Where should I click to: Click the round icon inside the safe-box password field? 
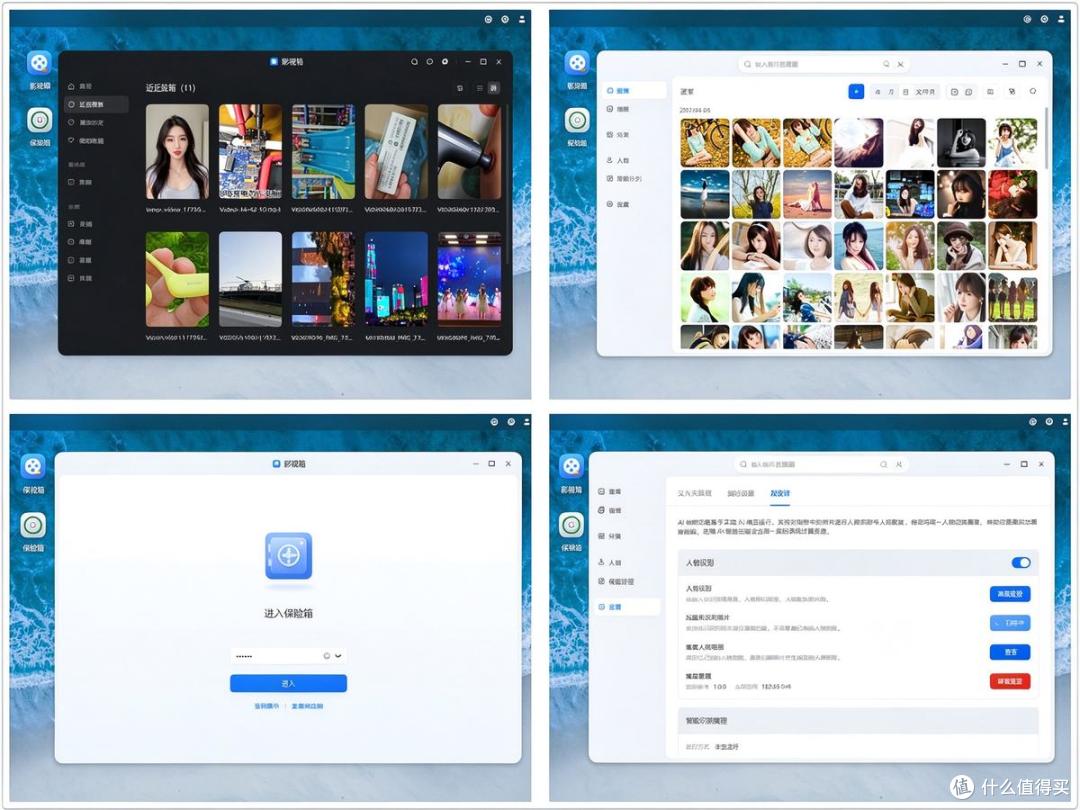pyautogui.click(x=326, y=656)
